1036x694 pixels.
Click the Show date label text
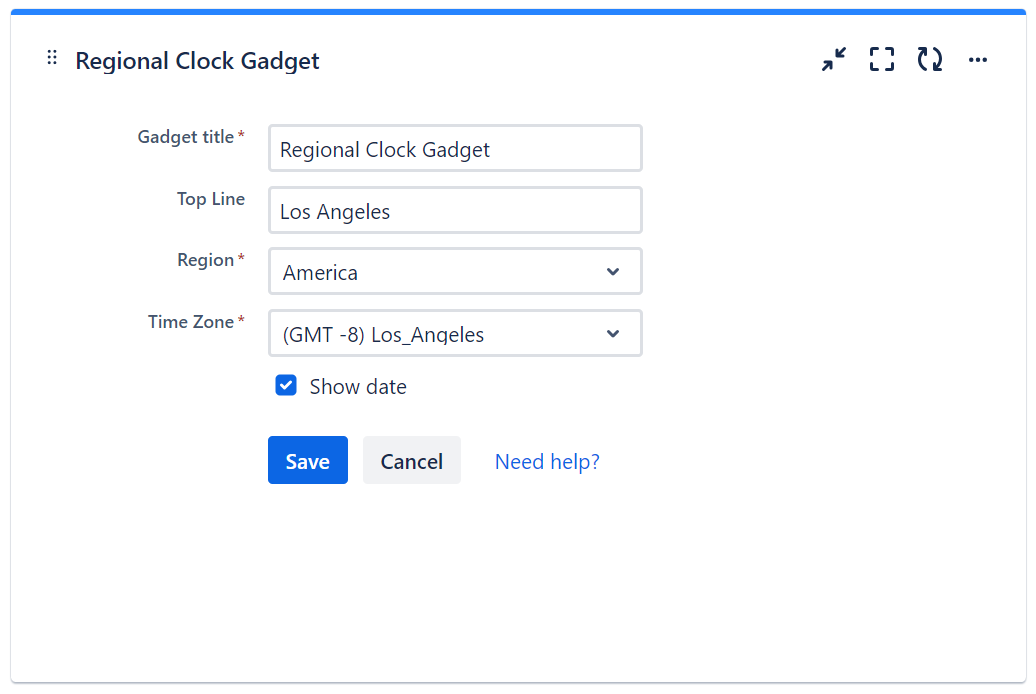(358, 387)
